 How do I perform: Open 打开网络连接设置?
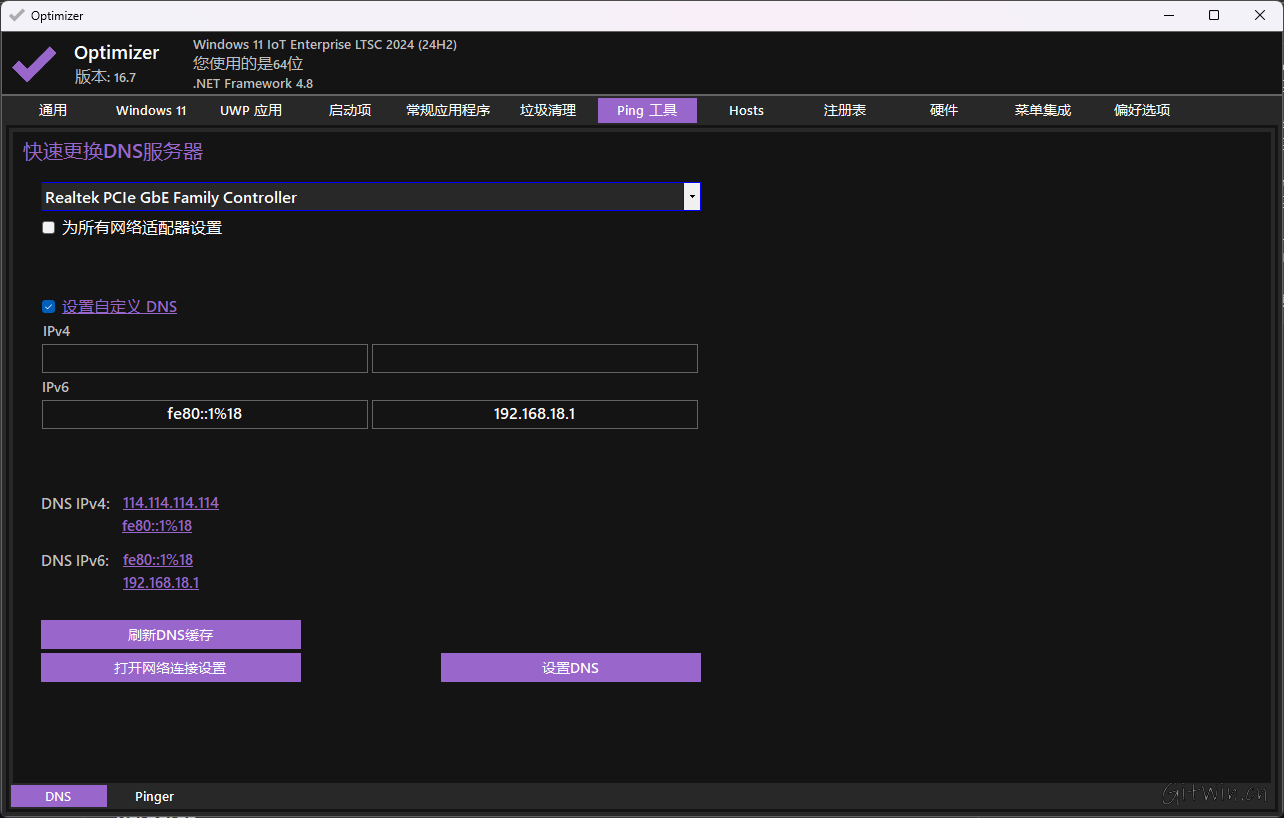[x=170, y=667]
